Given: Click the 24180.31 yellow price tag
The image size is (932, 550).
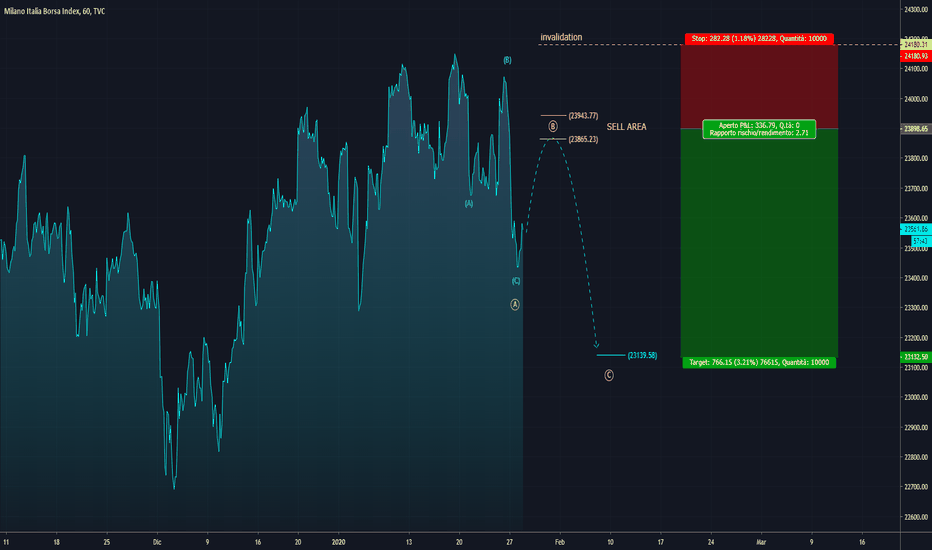Looking at the screenshot, I should (915, 45).
